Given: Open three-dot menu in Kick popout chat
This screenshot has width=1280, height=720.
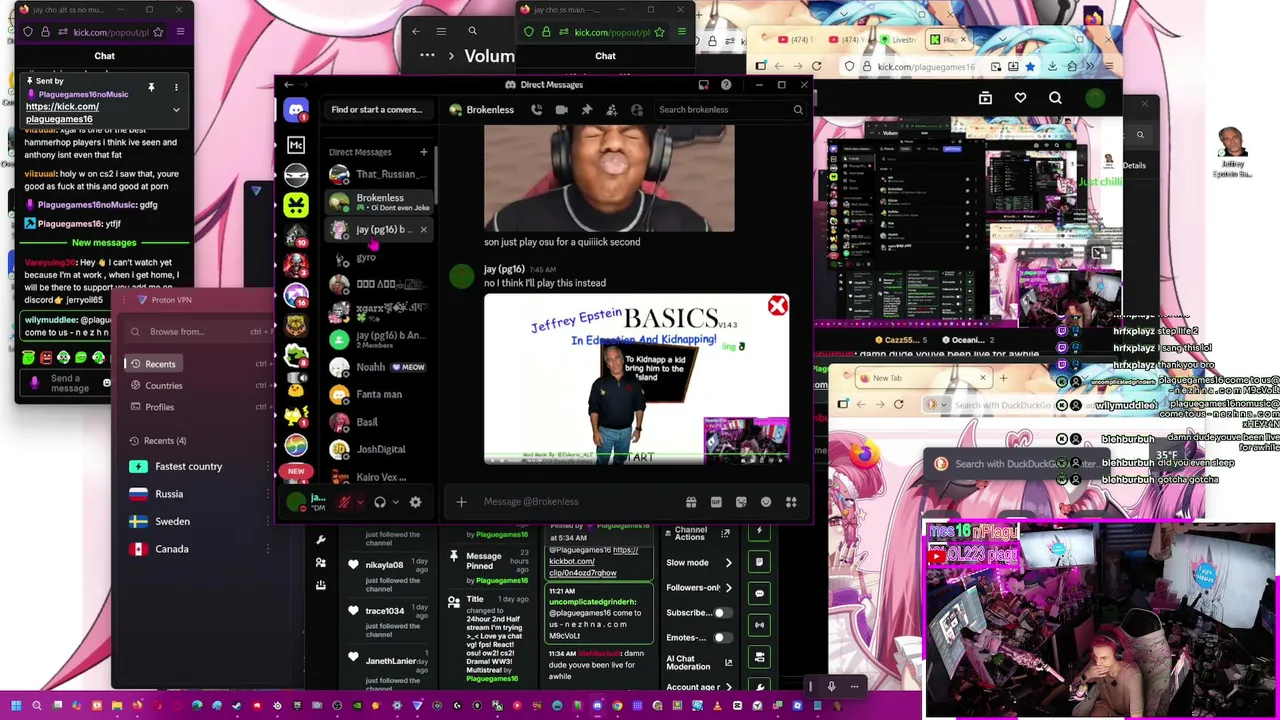Looking at the screenshot, I should pyautogui.click(x=176, y=88).
